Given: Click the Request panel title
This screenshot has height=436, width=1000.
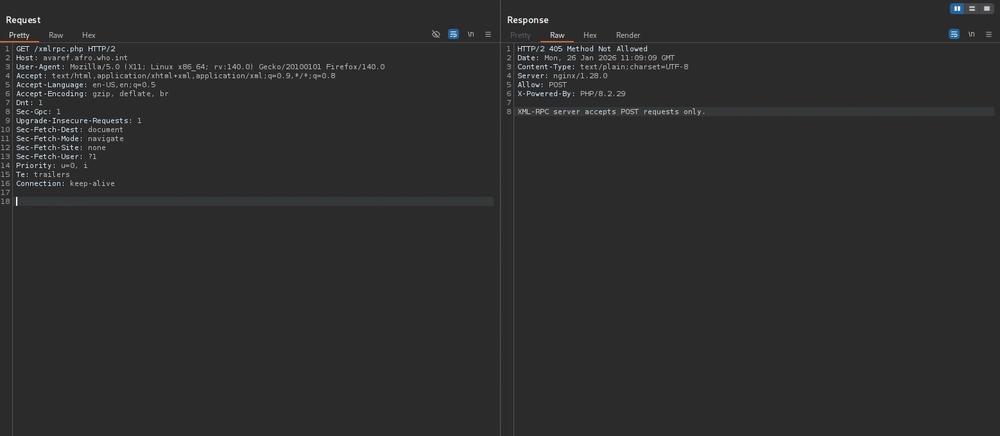Looking at the screenshot, I should pos(23,20).
